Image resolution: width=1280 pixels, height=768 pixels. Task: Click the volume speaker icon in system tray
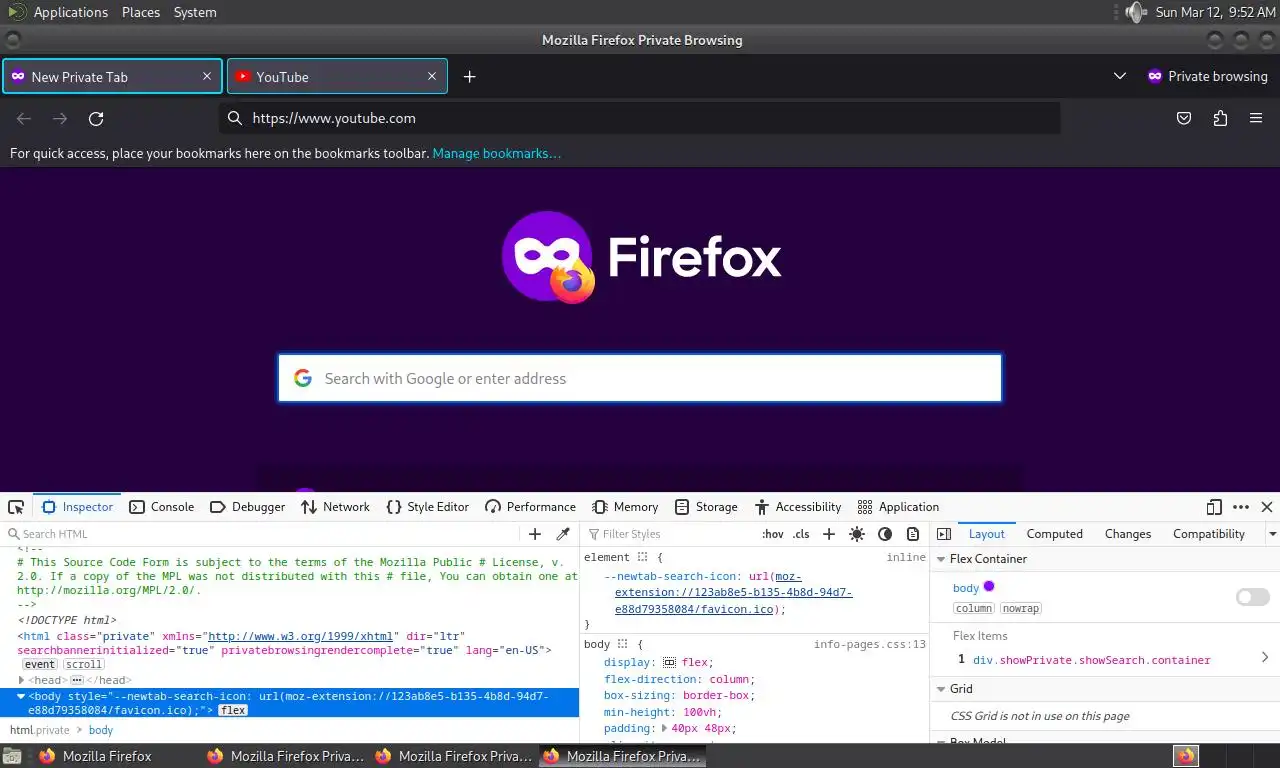point(1135,12)
